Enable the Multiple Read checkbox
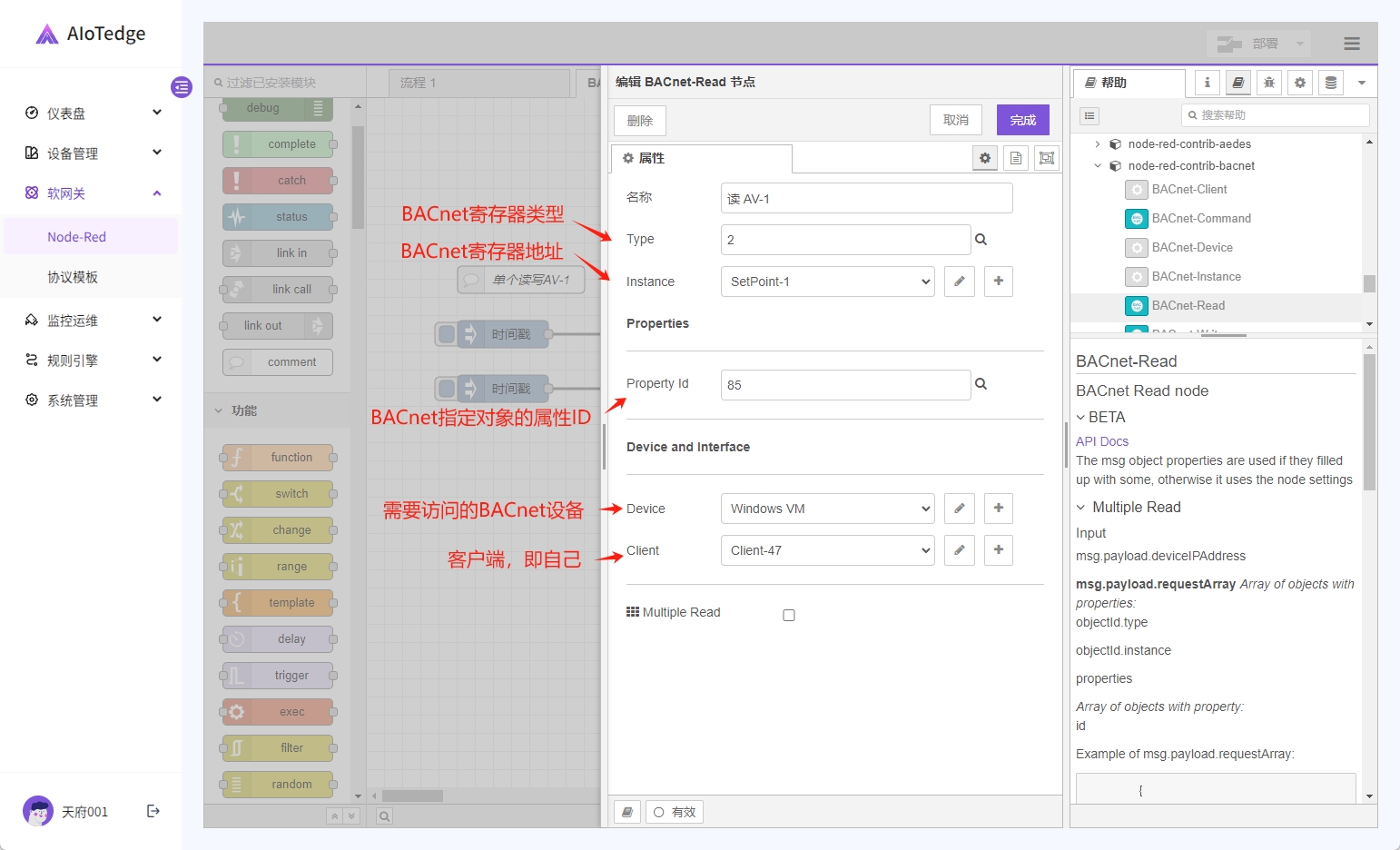 click(789, 616)
